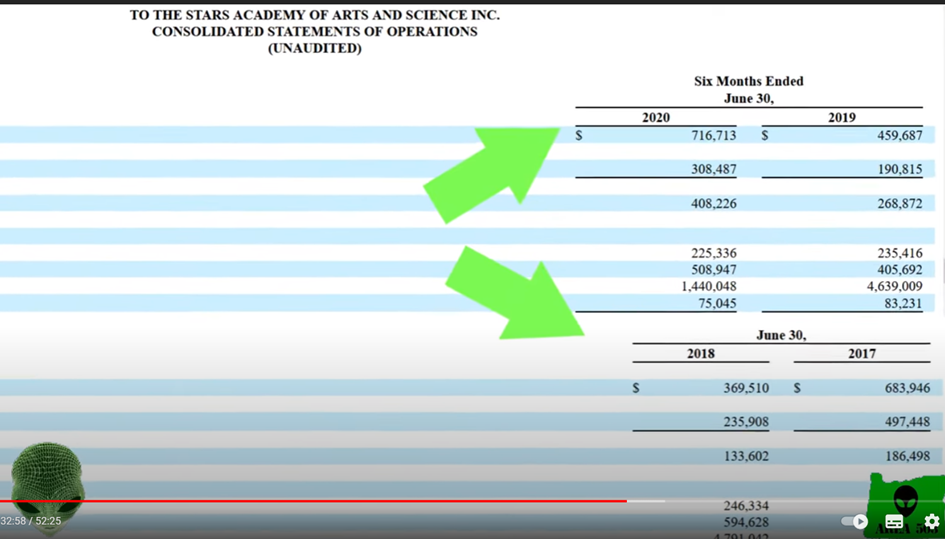The width and height of the screenshot is (945, 539).
Task: Click the (UNAUDITED) label
Action: 315,48
